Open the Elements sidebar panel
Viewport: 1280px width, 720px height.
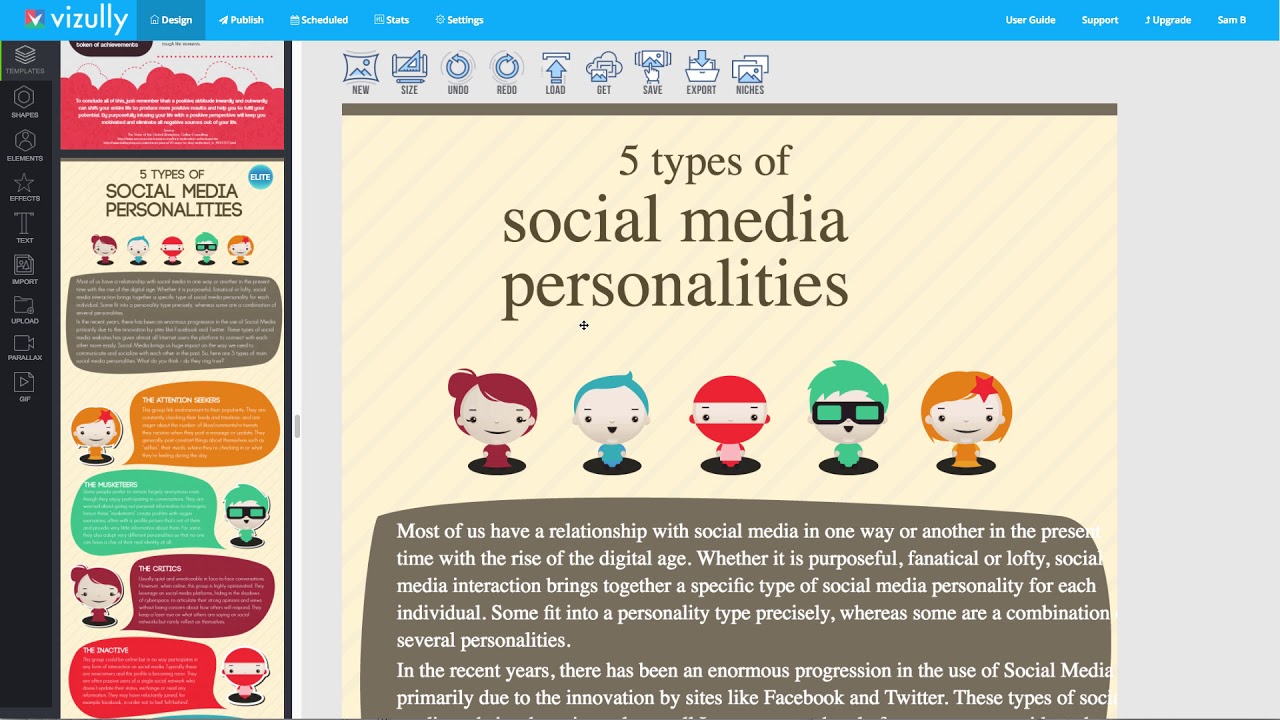coord(25,145)
